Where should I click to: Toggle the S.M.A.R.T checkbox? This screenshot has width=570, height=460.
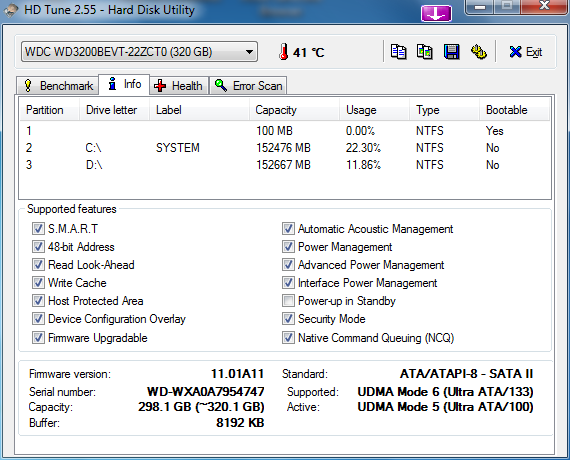tap(38, 229)
